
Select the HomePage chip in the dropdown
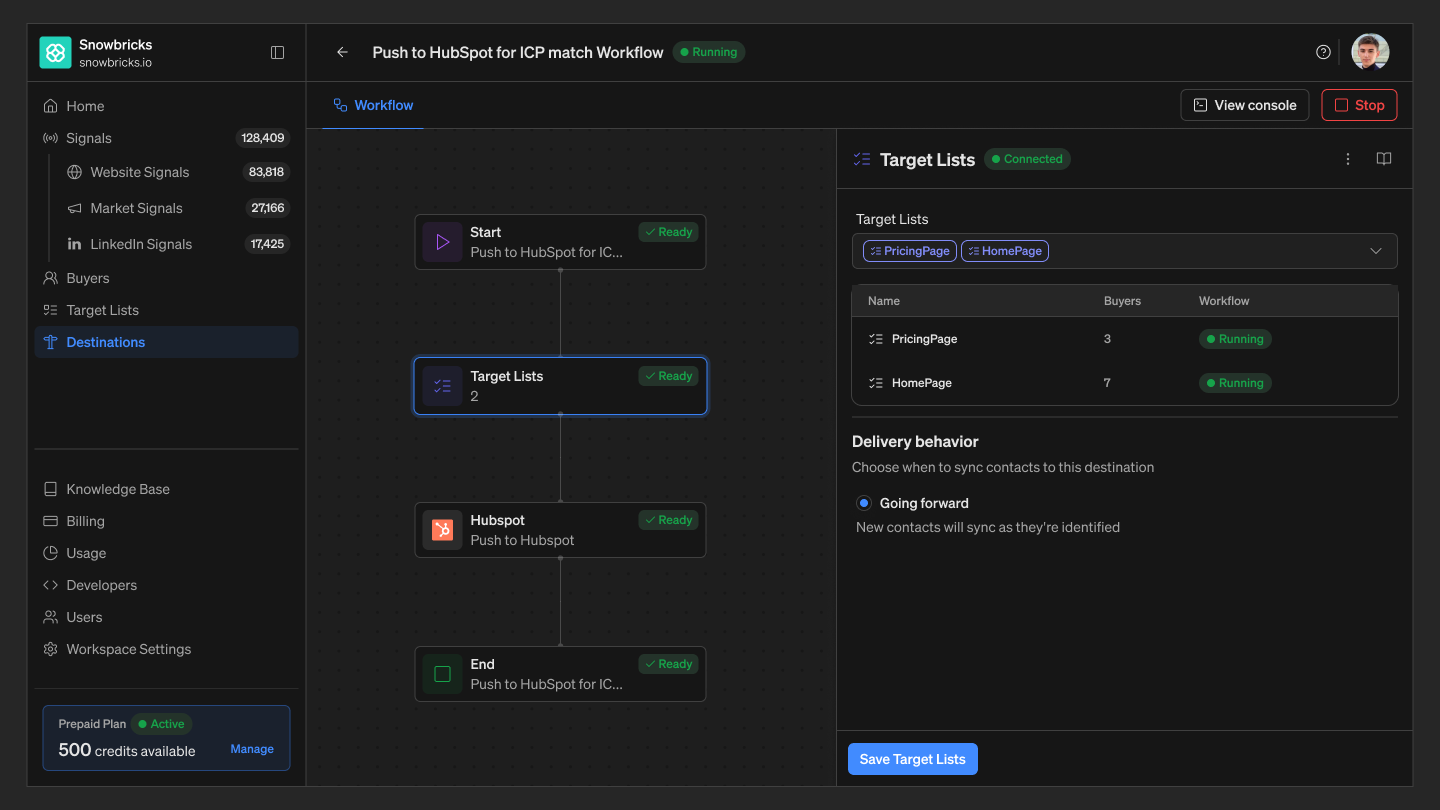pos(1005,251)
